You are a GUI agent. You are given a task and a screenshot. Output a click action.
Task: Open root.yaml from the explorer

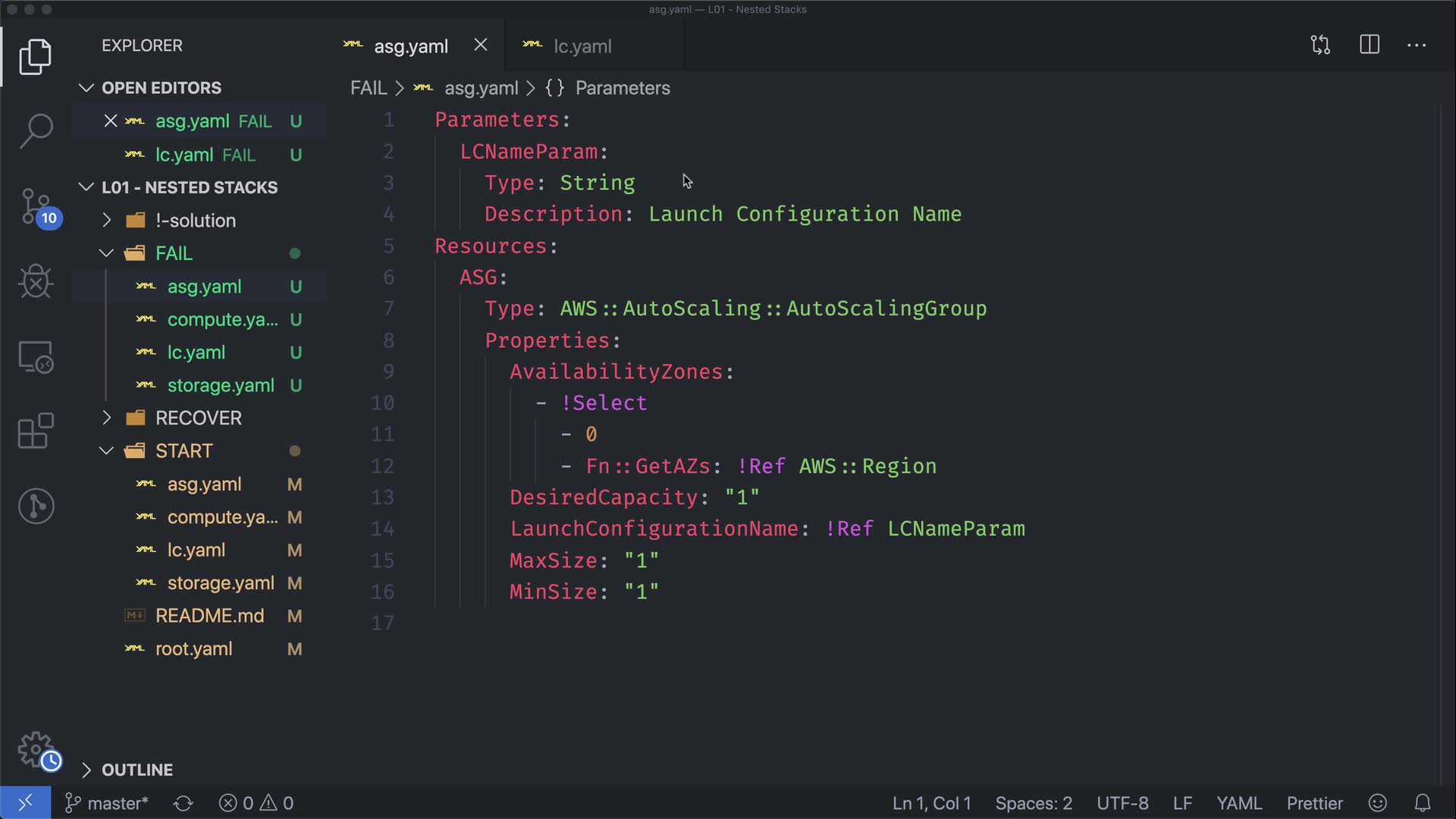pos(193,649)
